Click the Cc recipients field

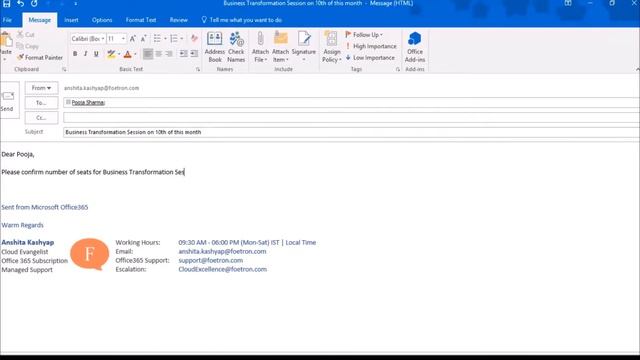351,118
